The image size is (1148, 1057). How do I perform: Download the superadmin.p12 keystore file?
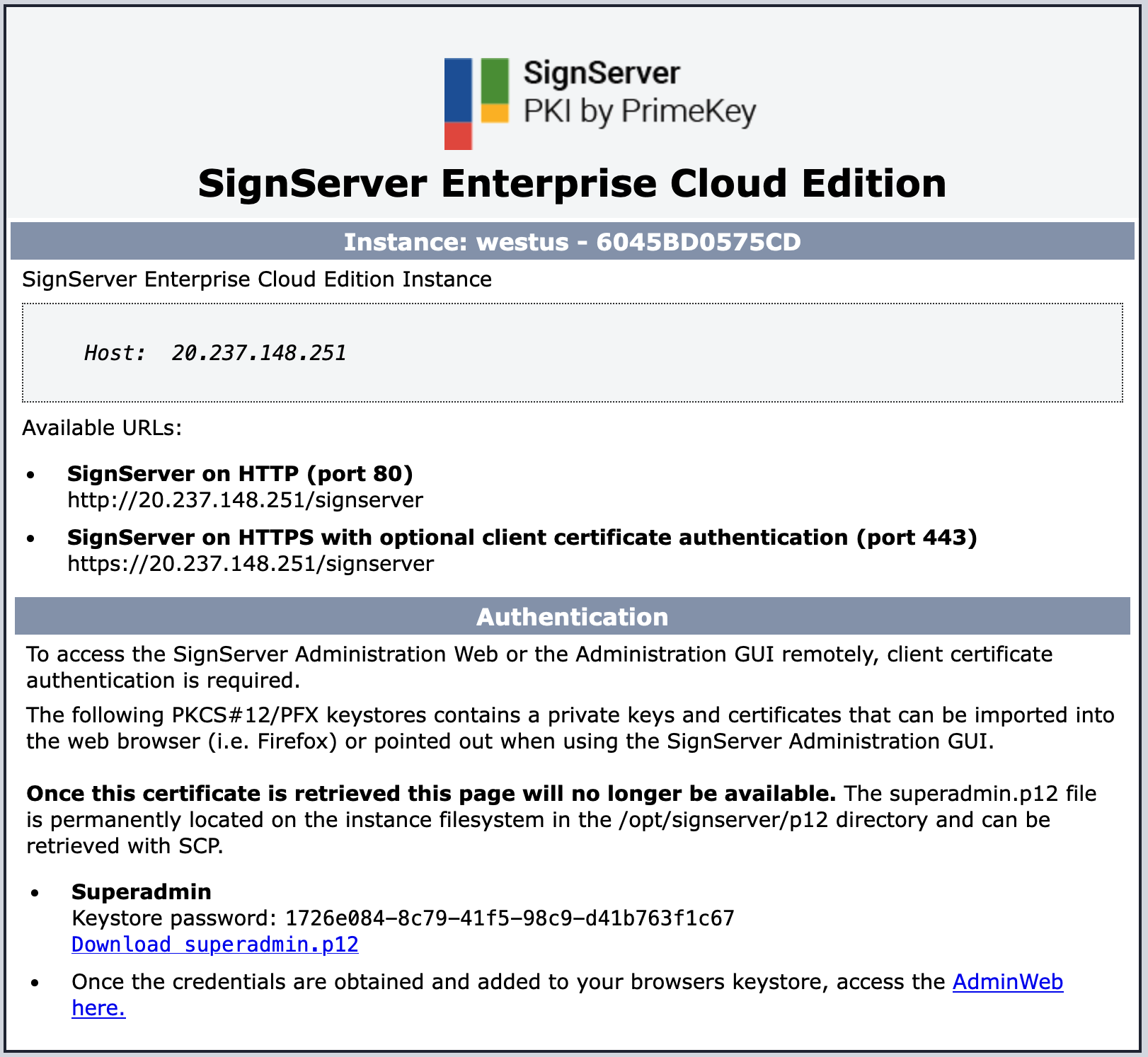215,945
